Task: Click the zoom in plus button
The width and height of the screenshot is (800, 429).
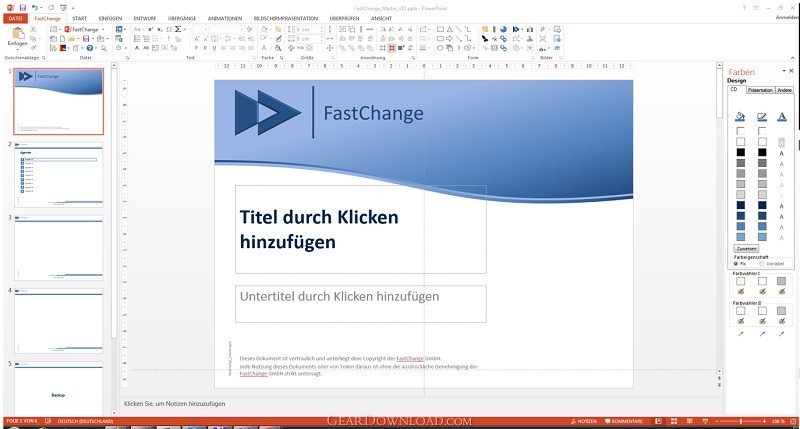Action: point(764,421)
